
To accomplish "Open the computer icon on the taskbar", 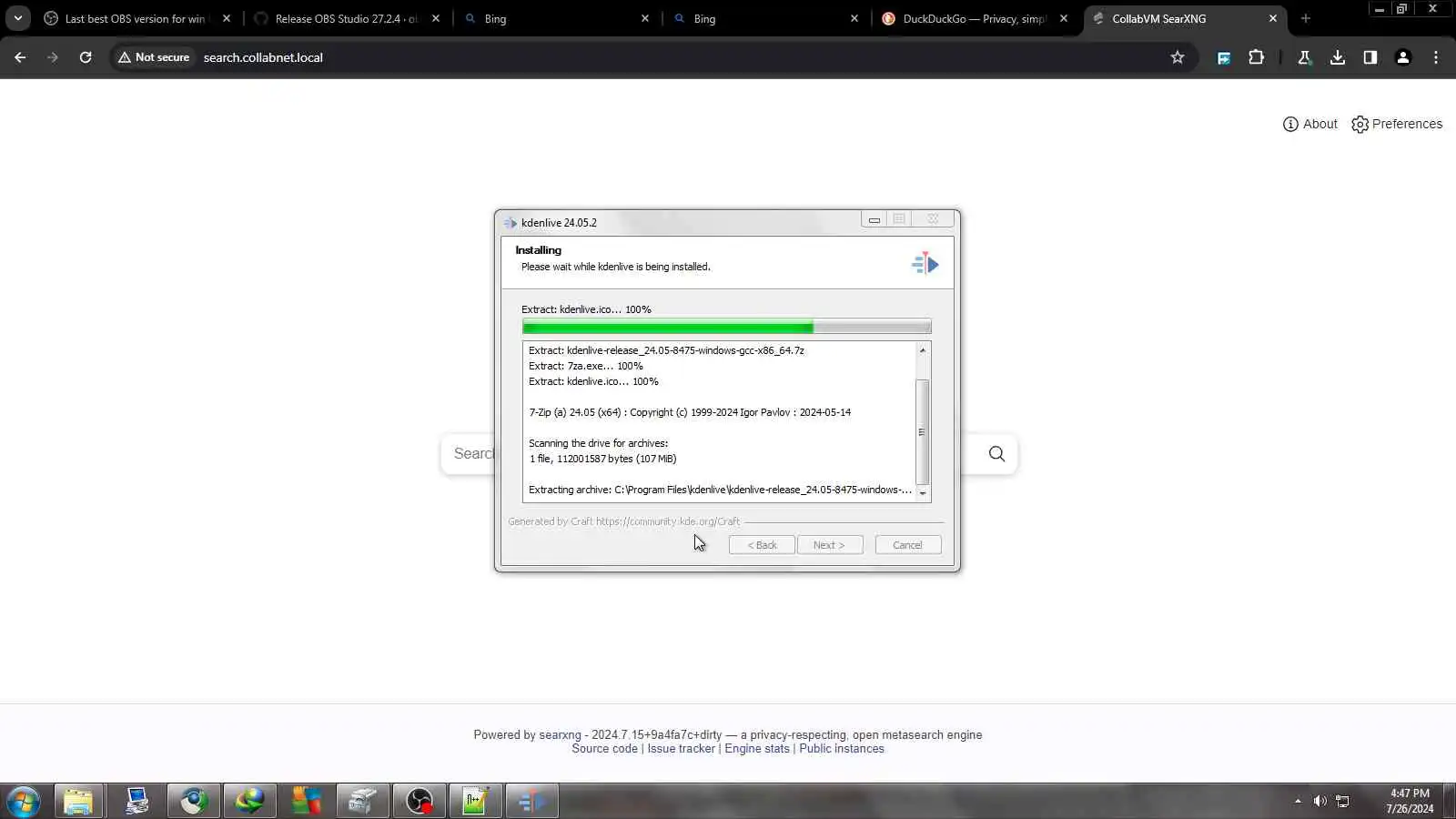I will [136, 802].
